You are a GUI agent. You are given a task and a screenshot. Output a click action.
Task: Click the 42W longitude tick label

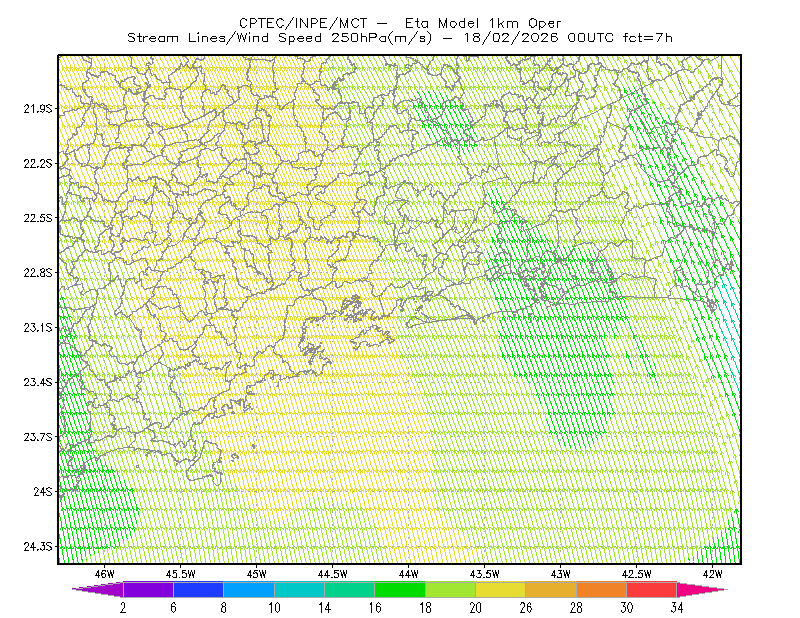coord(712,574)
